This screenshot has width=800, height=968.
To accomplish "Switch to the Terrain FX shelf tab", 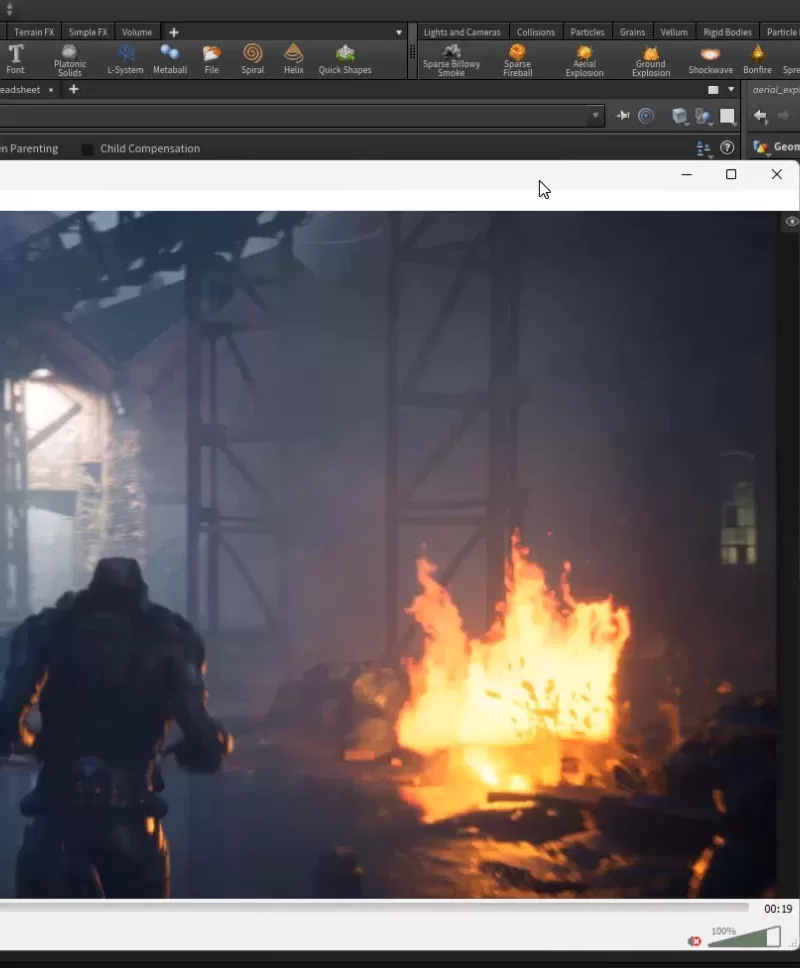I will point(34,32).
